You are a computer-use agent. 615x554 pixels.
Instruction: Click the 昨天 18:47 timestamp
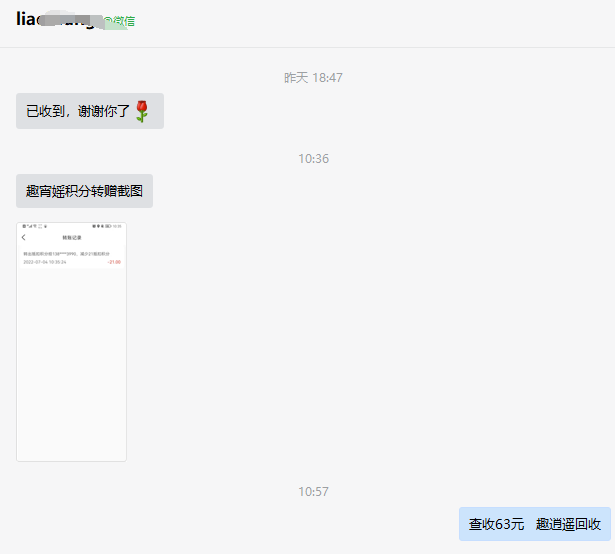[313, 77]
